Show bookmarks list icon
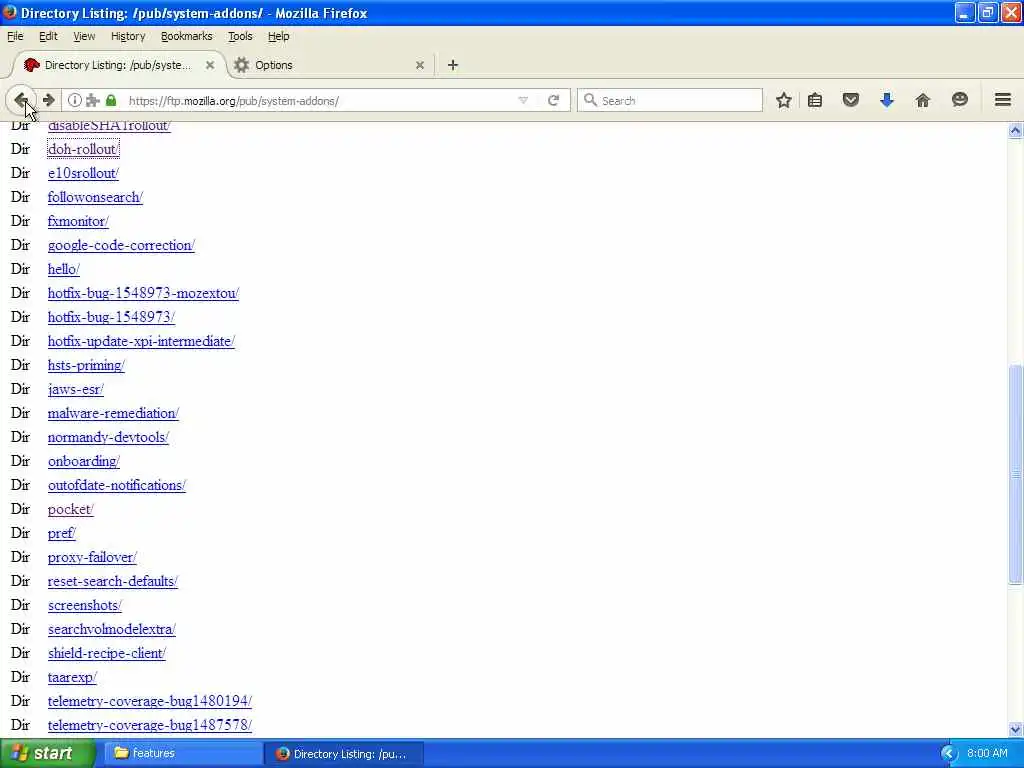This screenshot has height=768, width=1024. coord(814,101)
